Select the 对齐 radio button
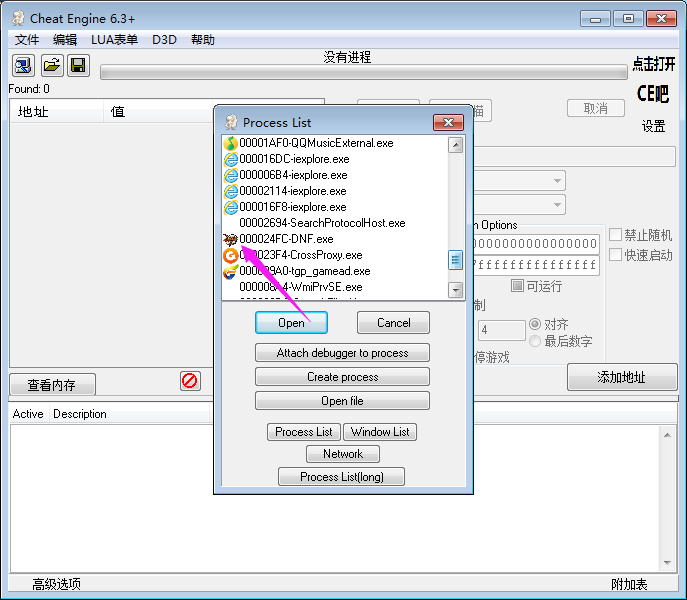The width and height of the screenshot is (687, 600). [535, 324]
